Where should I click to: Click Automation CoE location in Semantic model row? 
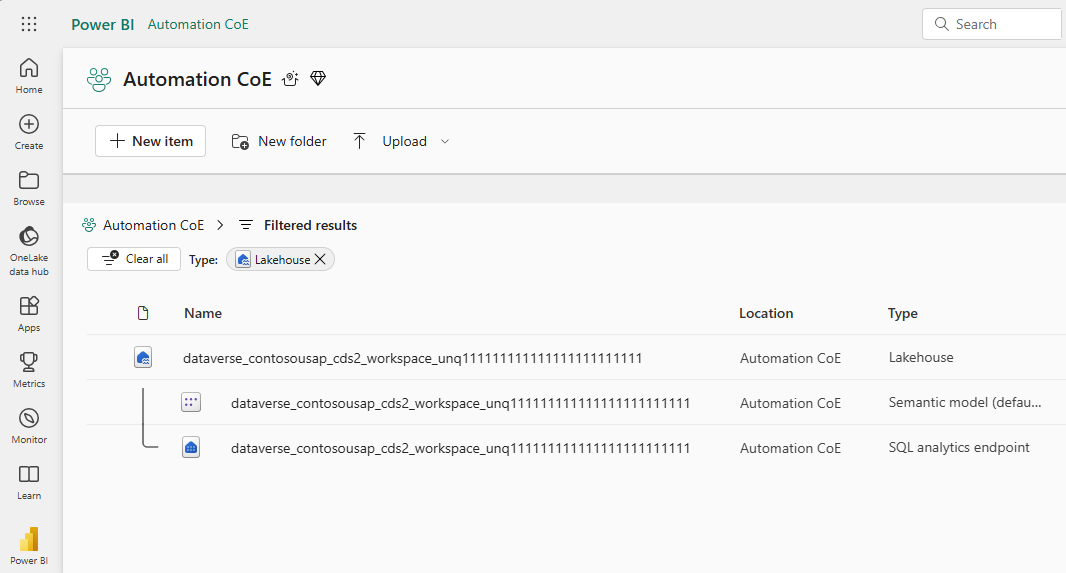coord(790,403)
